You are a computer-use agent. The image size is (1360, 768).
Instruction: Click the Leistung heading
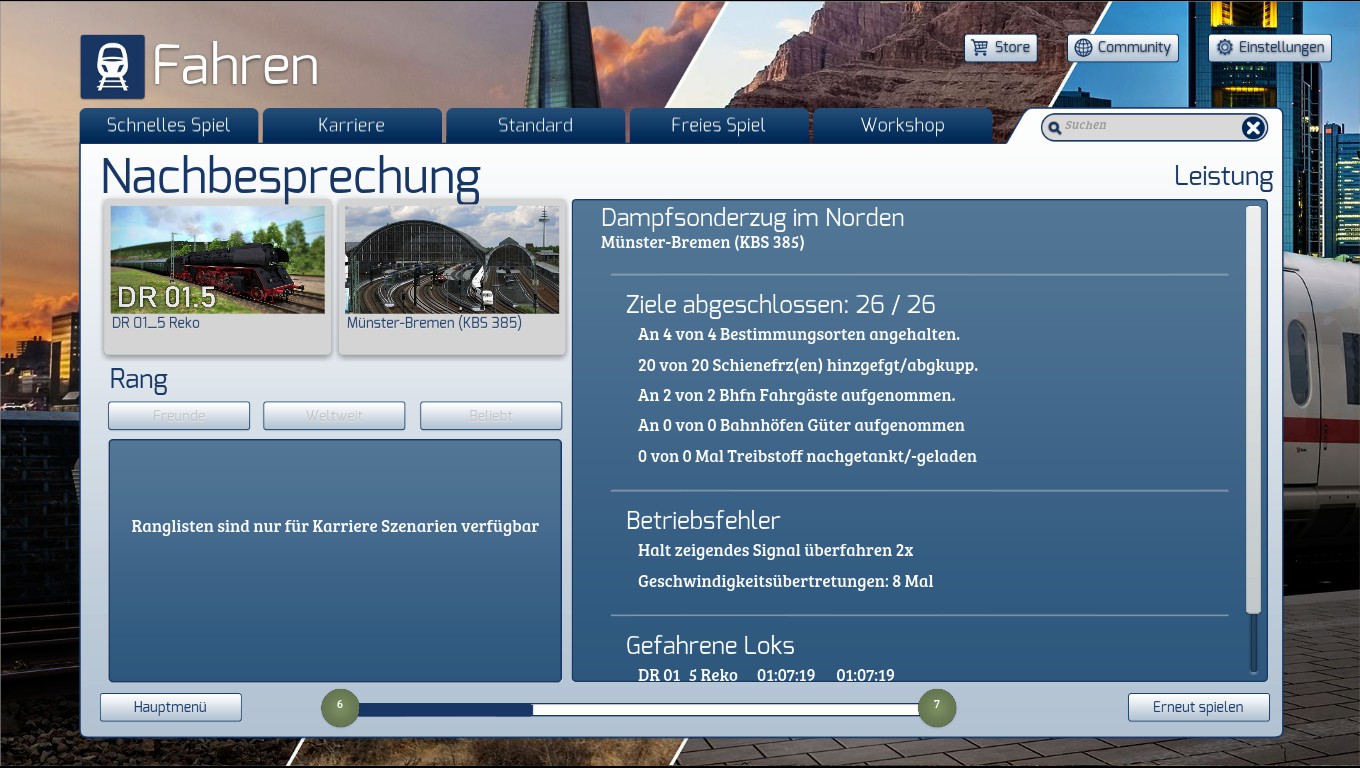point(1223,177)
